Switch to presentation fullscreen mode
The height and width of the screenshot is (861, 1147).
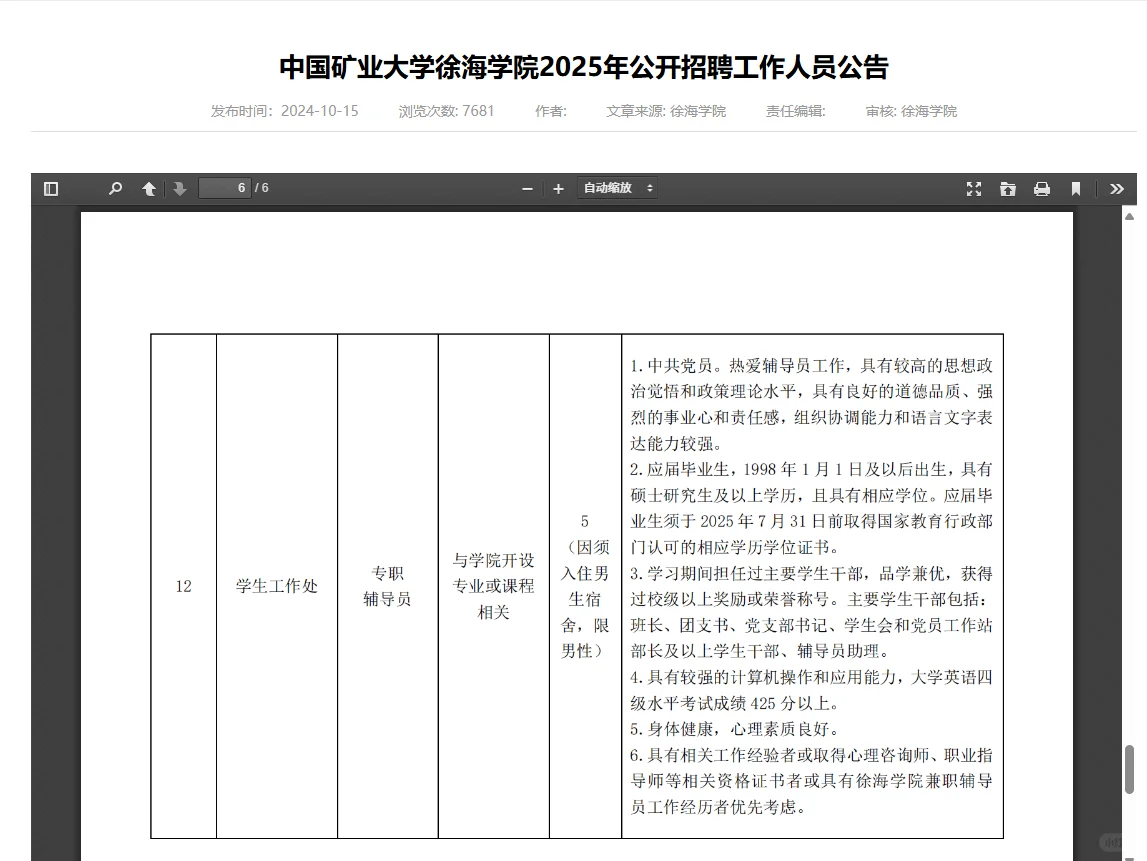974,189
